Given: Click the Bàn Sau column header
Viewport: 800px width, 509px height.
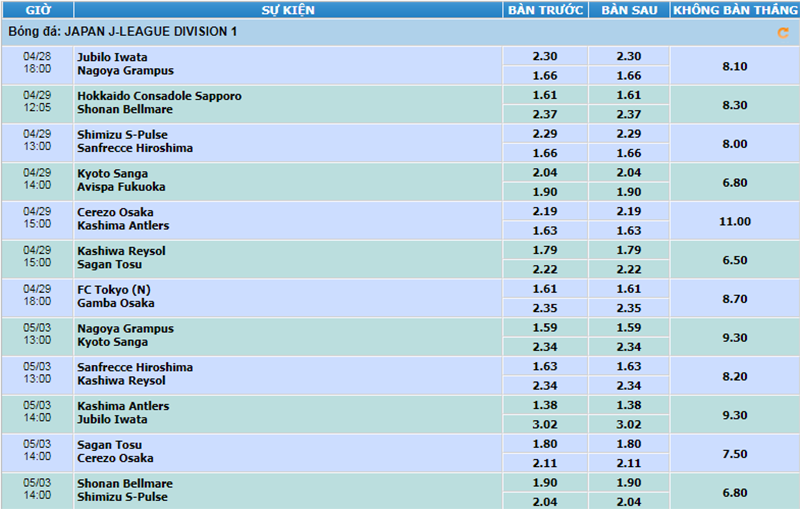Looking at the screenshot, I should 629,10.
